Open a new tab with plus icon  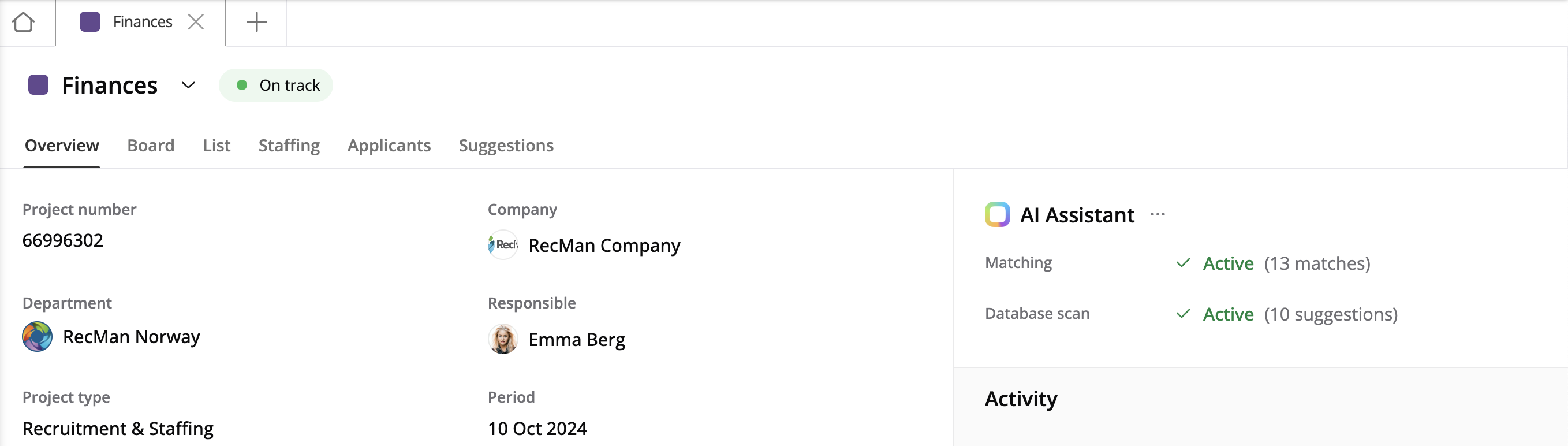point(256,23)
